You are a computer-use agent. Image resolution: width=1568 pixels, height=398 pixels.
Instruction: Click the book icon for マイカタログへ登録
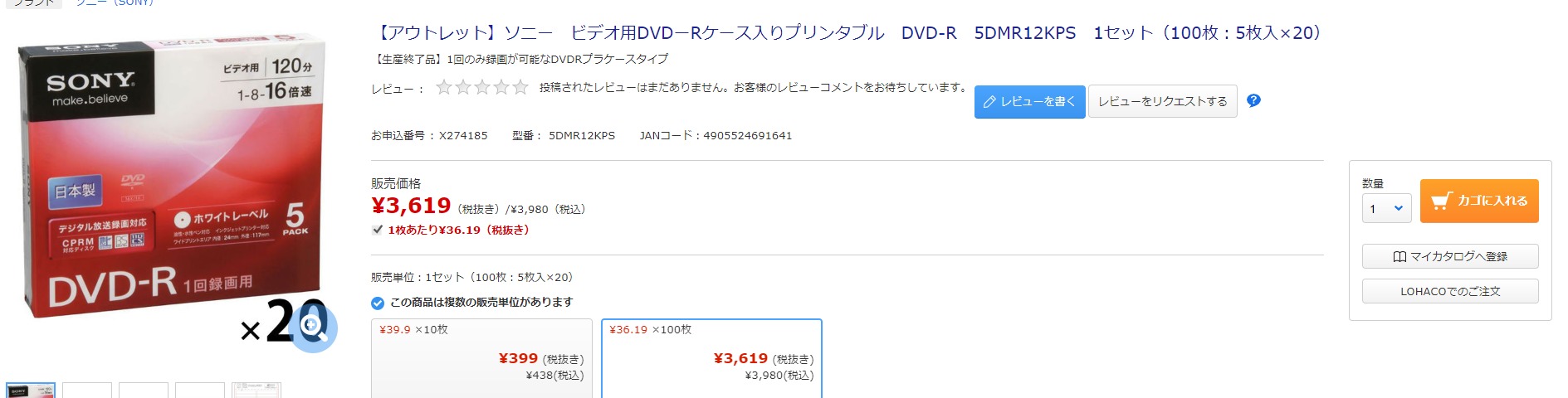pyautogui.click(x=1399, y=257)
